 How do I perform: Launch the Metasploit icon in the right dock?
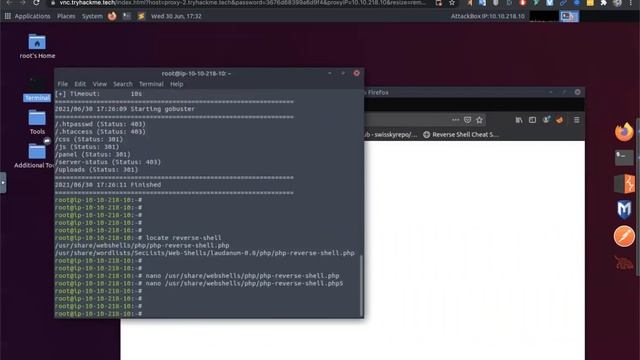tap(624, 209)
